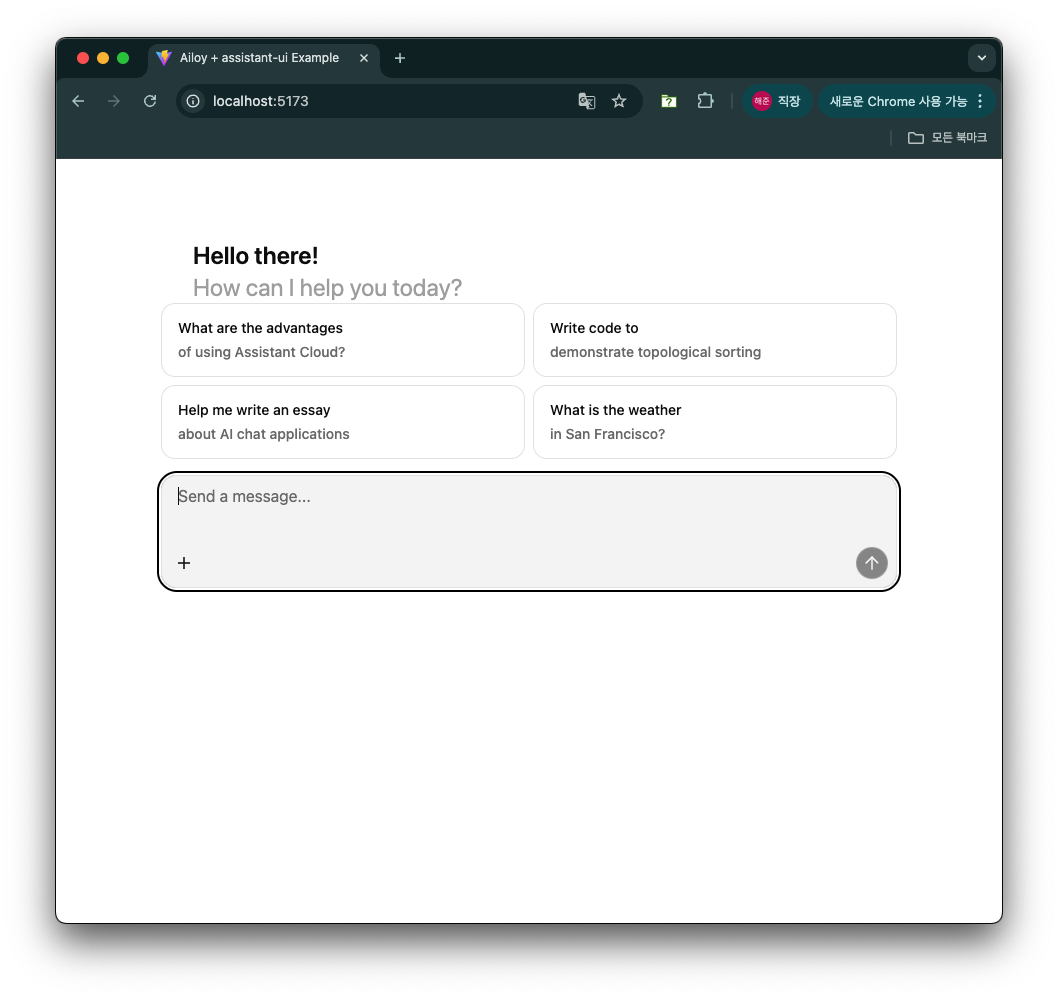Image resolution: width=1058 pixels, height=997 pixels.
Task: Select the Ailoy + assistant-ui Example tab
Action: click(258, 58)
